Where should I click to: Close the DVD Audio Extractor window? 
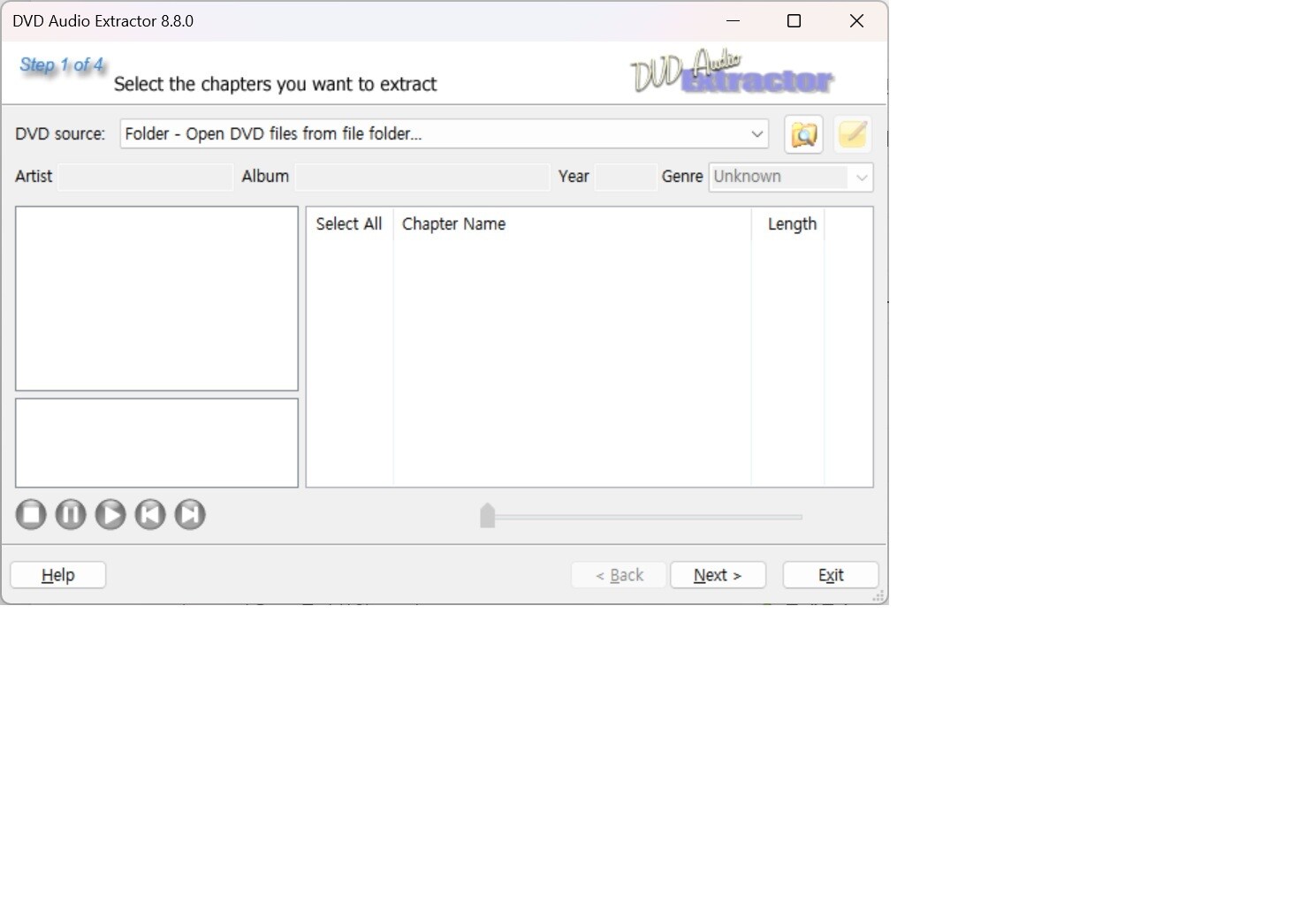[856, 21]
